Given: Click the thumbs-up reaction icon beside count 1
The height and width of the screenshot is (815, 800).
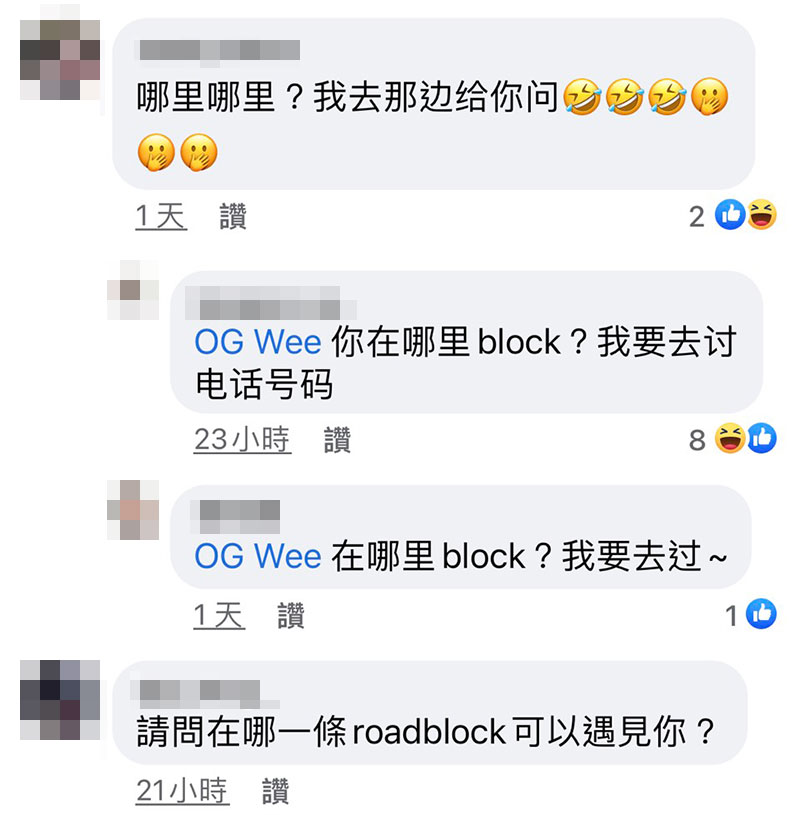Looking at the screenshot, I should [762, 614].
